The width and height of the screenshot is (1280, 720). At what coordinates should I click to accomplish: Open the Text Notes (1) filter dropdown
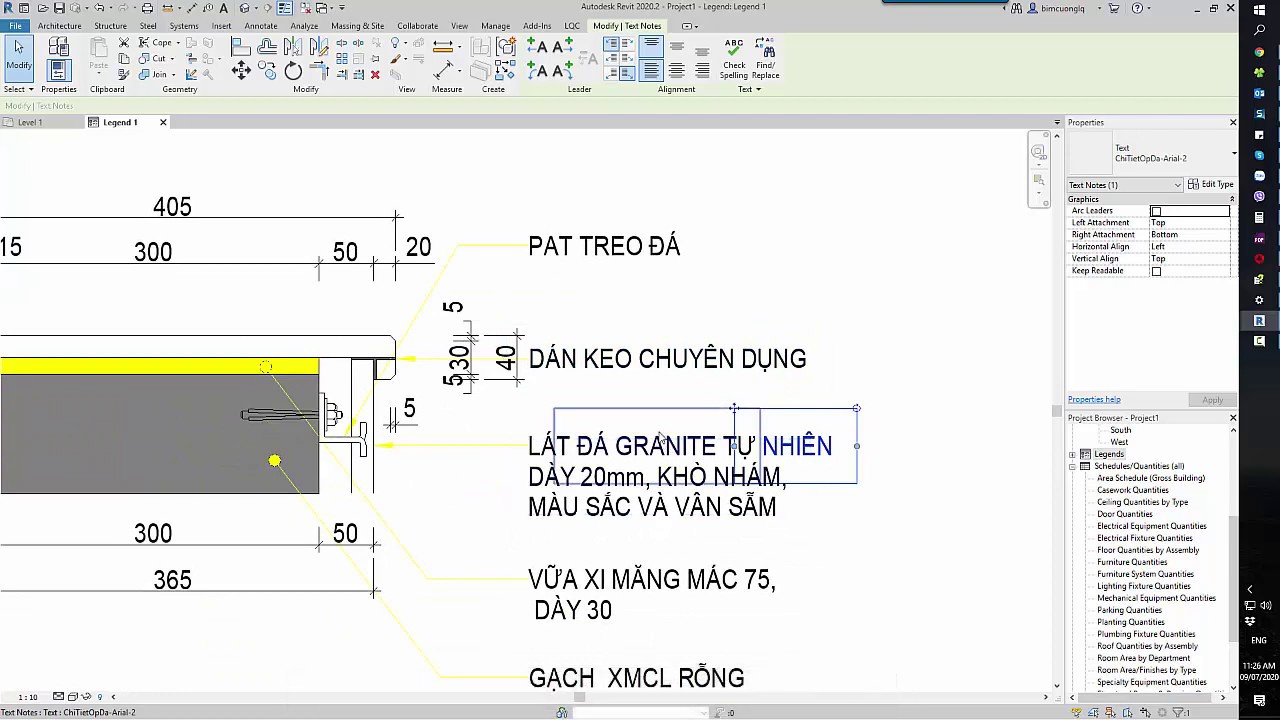point(1125,185)
